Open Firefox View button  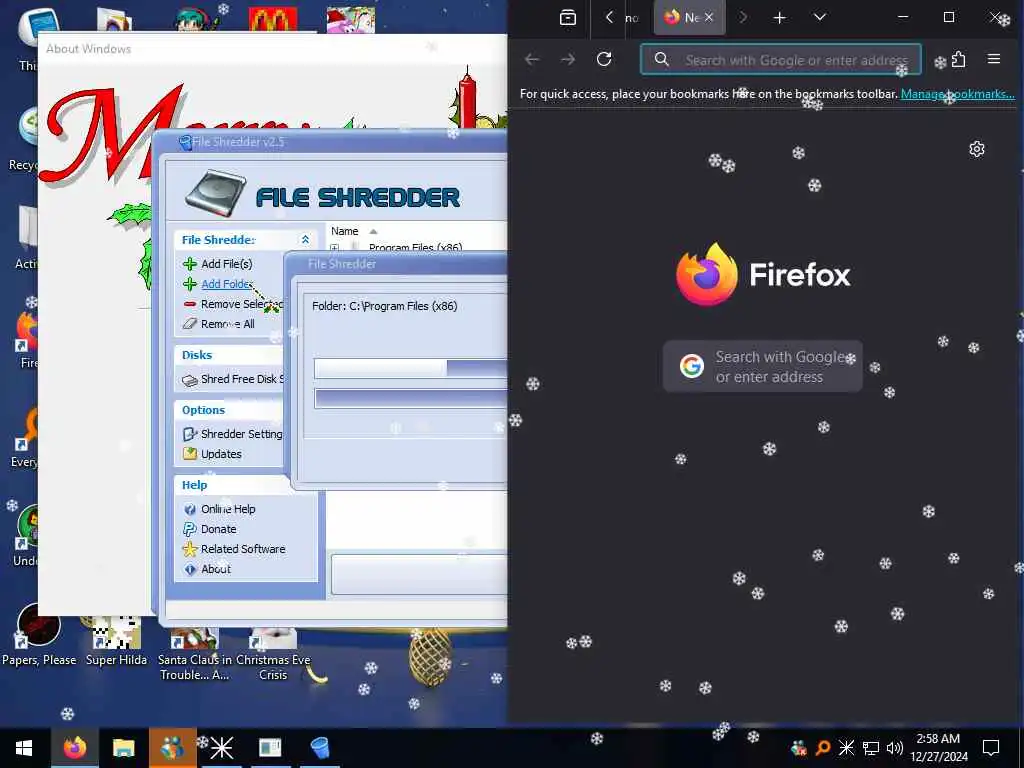click(568, 18)
